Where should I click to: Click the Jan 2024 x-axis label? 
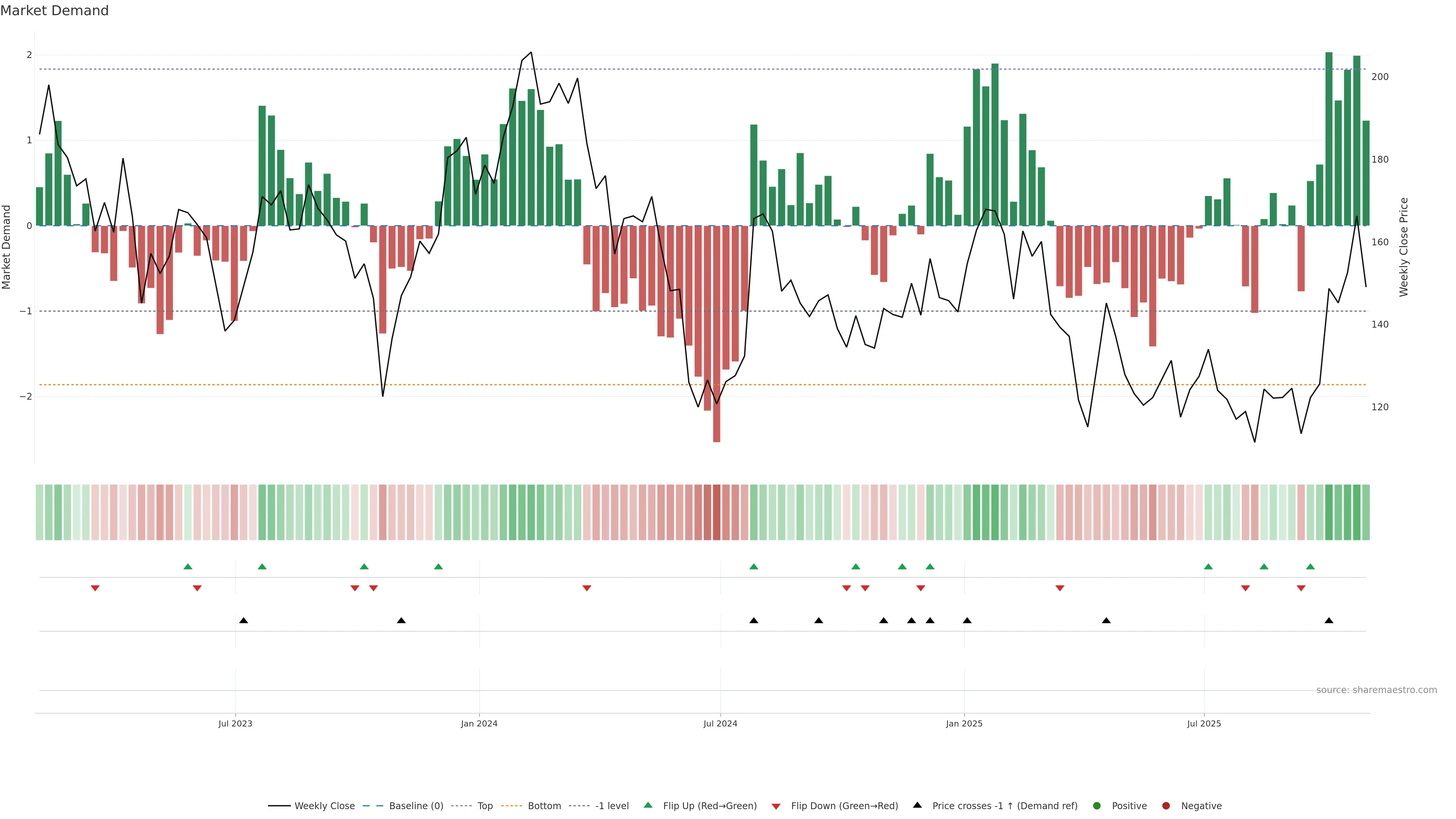point(479,723)
